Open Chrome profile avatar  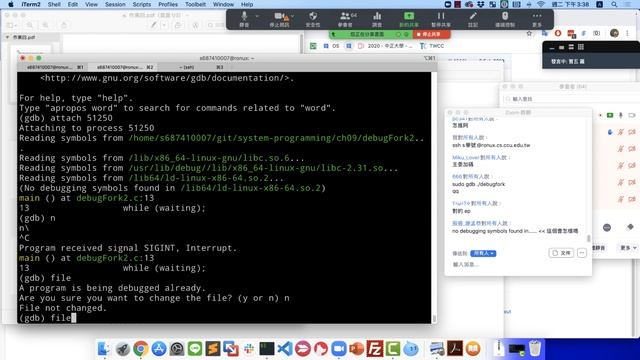(x=614, y=33)
